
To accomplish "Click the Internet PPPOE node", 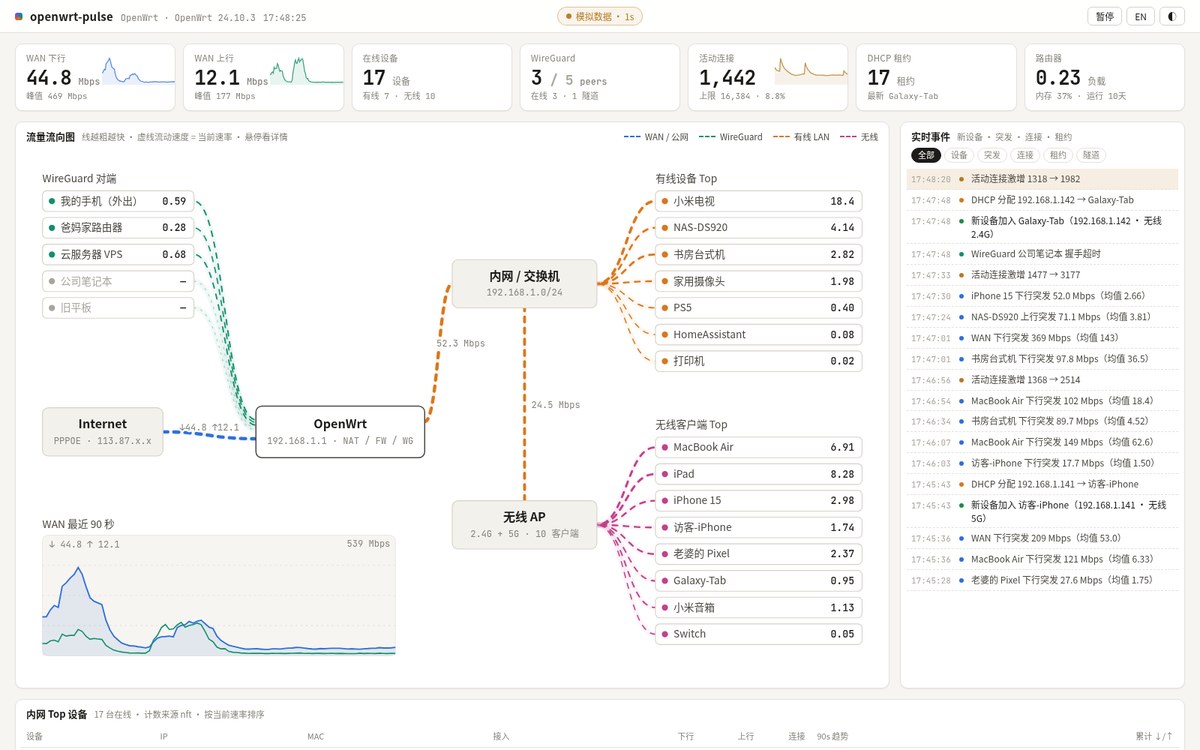I will [x=103, y=431].
